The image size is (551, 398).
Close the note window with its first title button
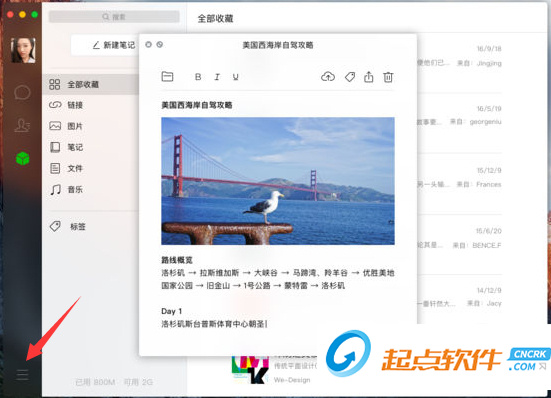click(x=149, y=45)
